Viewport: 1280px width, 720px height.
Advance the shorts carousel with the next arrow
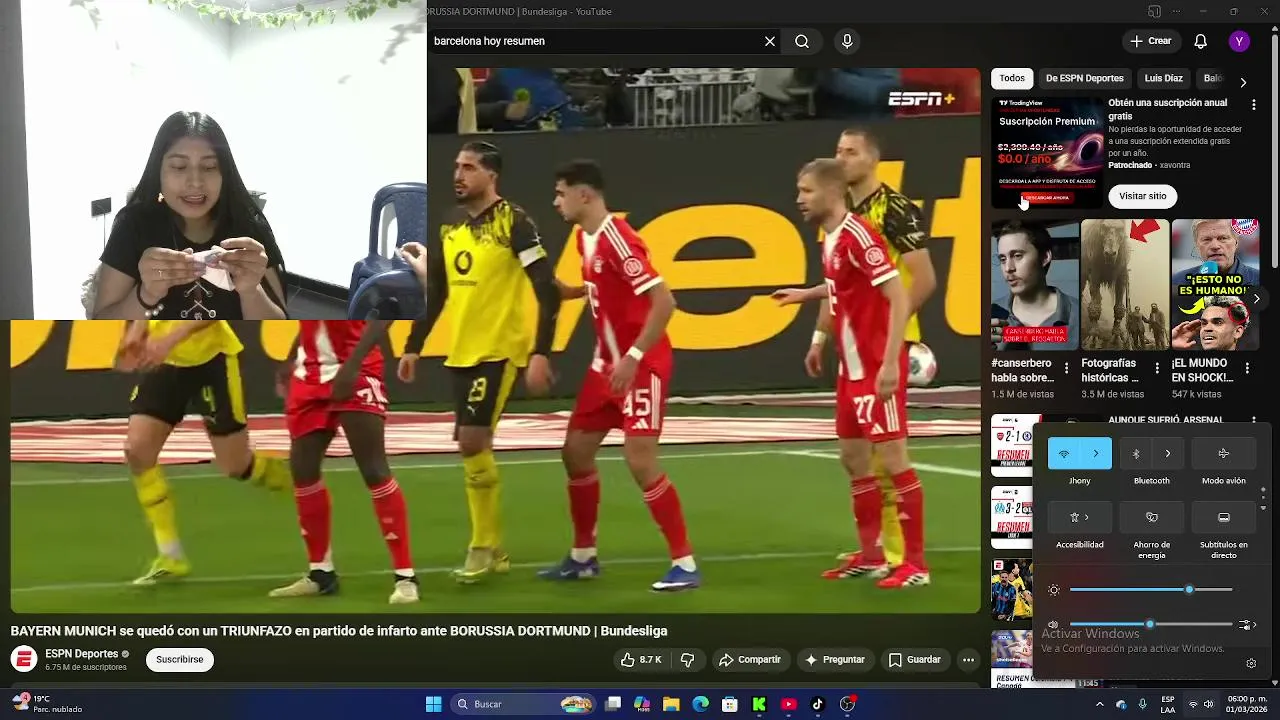click(1256, 299)
